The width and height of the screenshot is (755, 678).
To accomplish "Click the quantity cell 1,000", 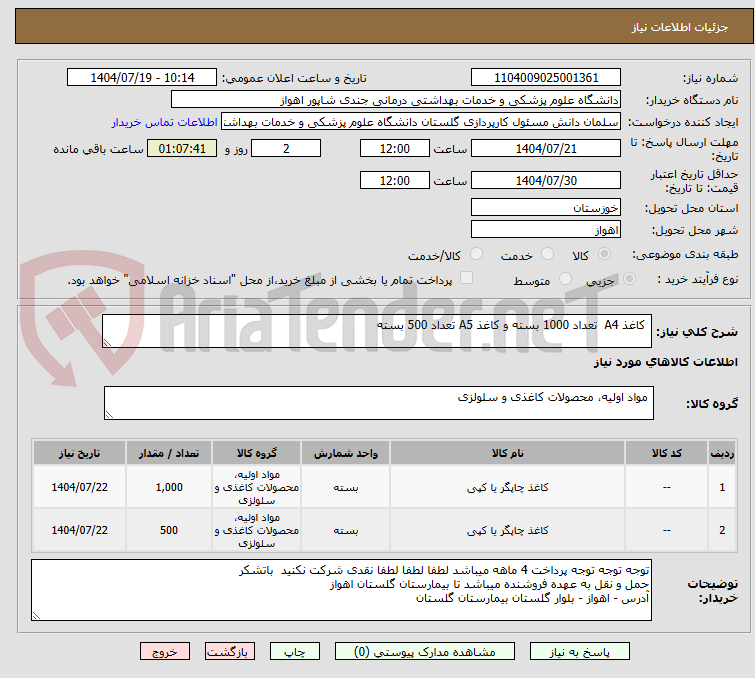I will [169, 487].
